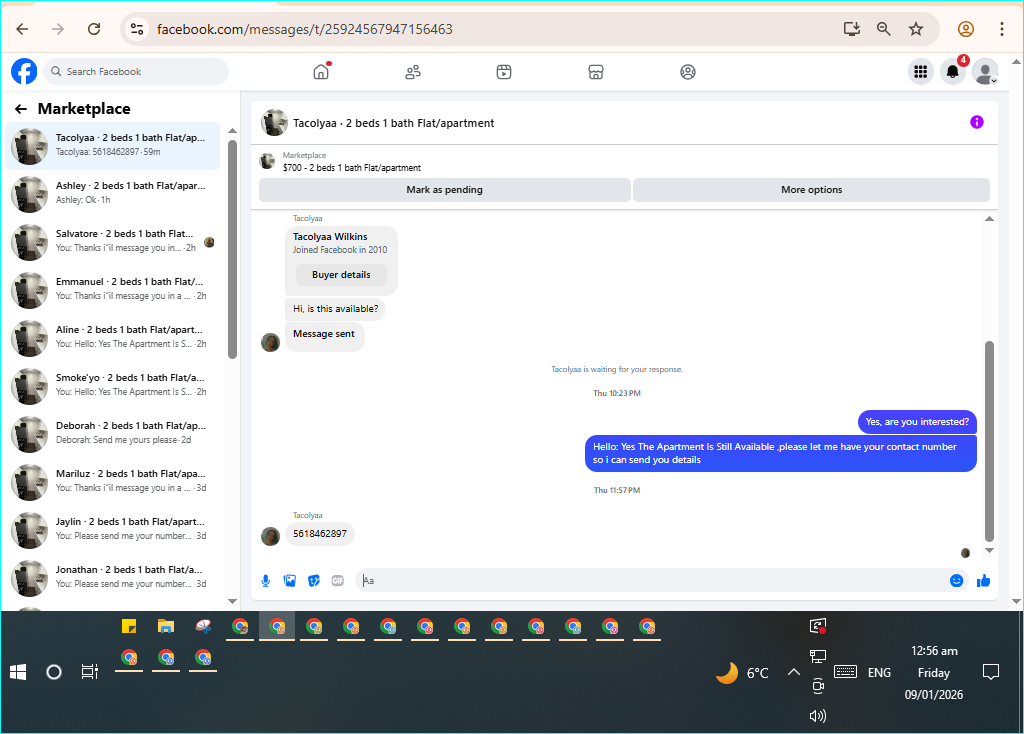This screenshot has width=1024, height=734.
Task: Click the taskbar clock 12:56 am
Action: pyautogui.click(x=934, y=651)
